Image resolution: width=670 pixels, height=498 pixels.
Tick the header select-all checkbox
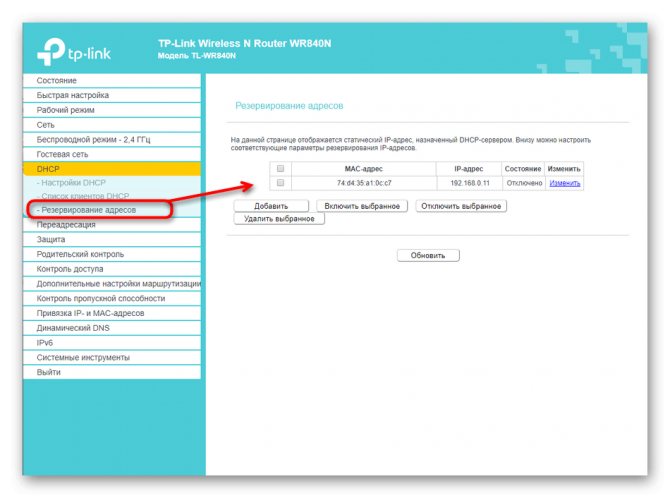[280, 168]
